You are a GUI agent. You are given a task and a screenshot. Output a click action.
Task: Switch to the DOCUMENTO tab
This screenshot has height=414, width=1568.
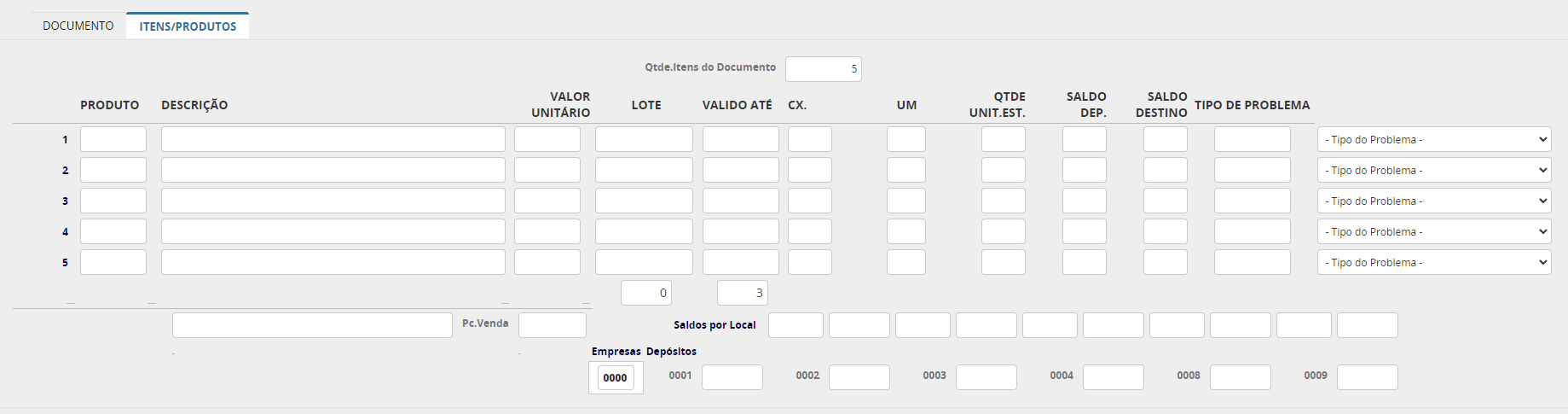pyautogui.click(x=78, y=26)
